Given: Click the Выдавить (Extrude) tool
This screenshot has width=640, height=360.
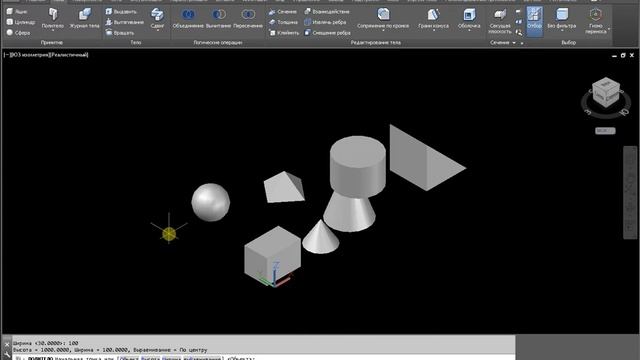Looking at the screenshot, I should [x=121, y=12].
